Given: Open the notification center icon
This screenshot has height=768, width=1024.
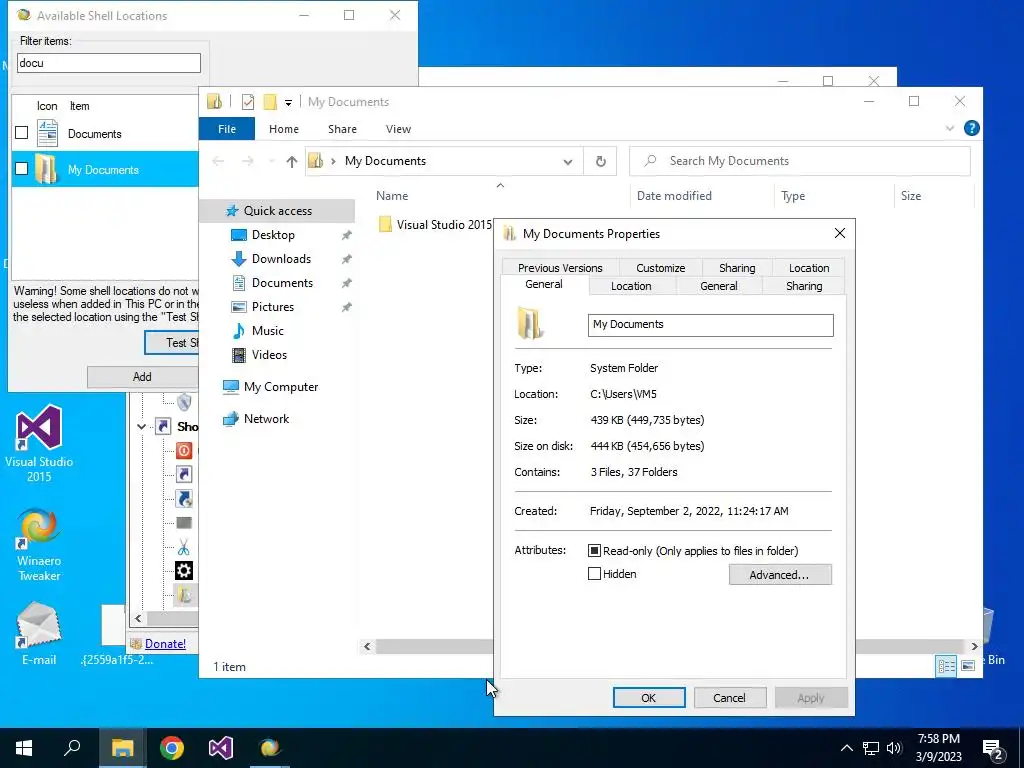Looking at the screenshot, I should click(x=992, y=749).
